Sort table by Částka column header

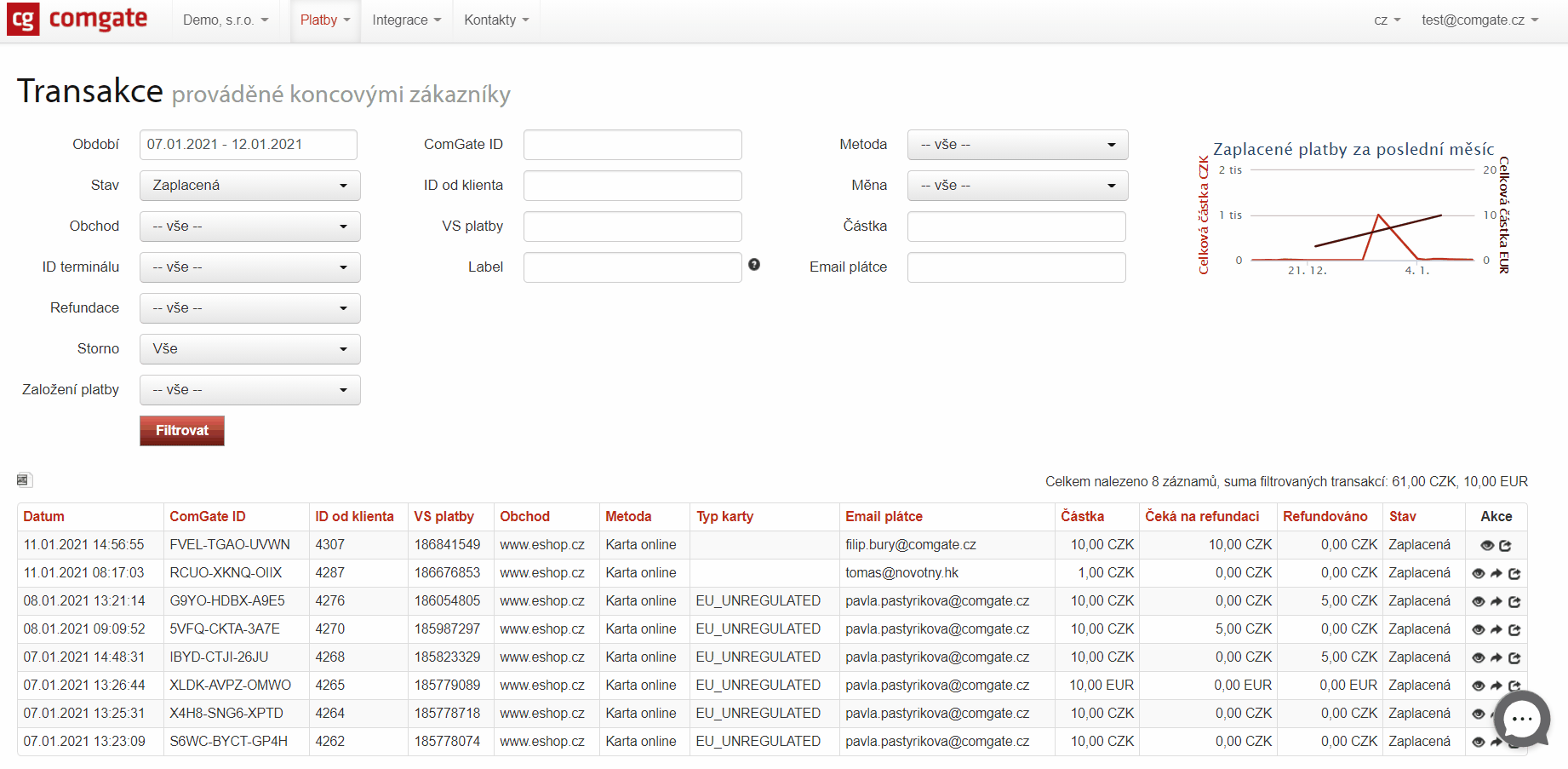coord(1082,517)
